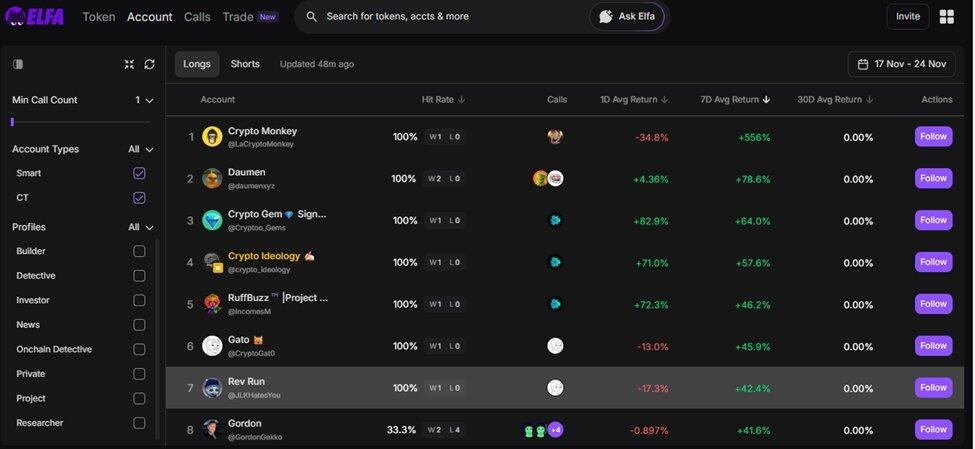Collapse the Profiles section chevron

pyautogui.click(x=149, y=227)
